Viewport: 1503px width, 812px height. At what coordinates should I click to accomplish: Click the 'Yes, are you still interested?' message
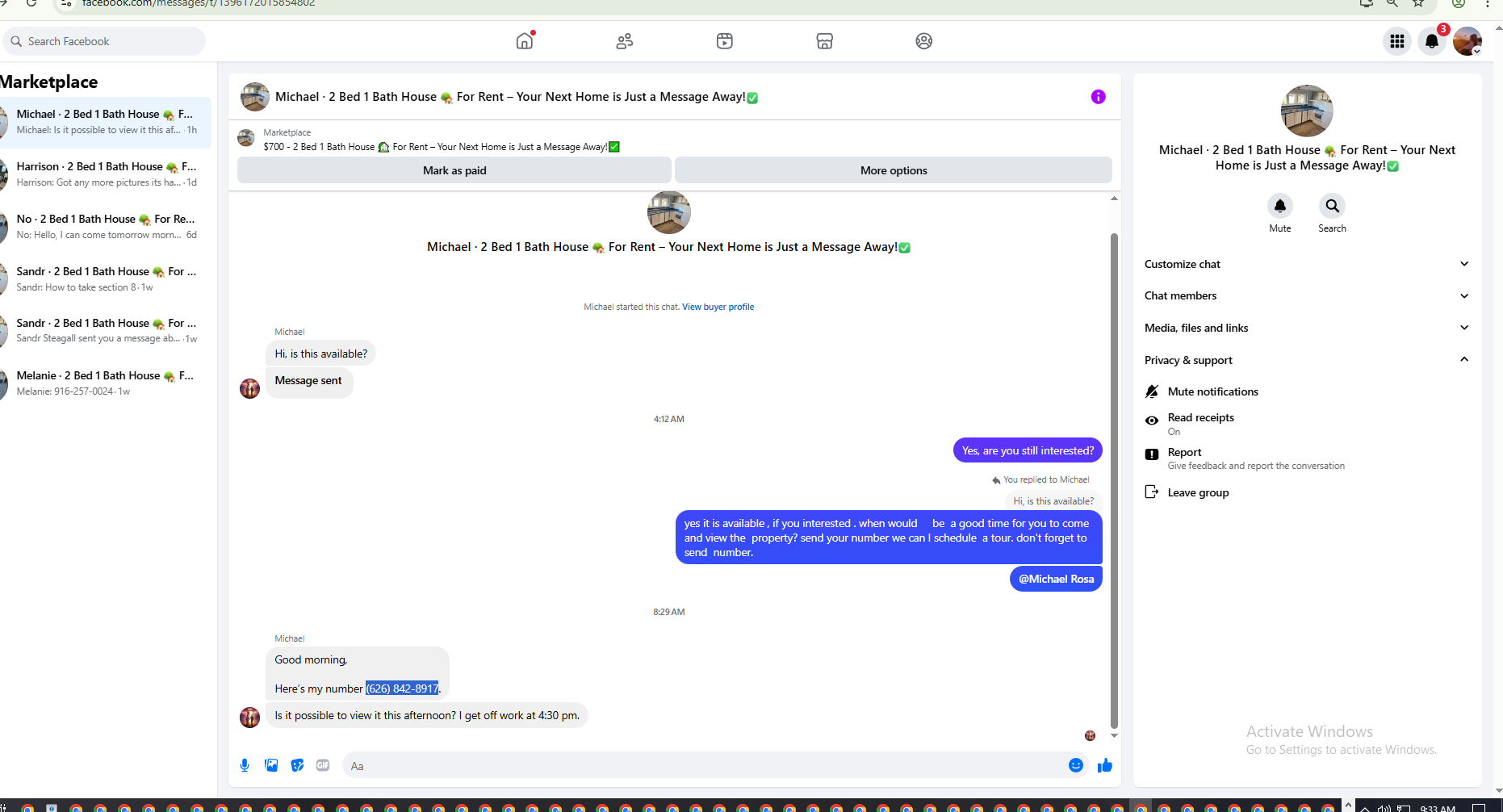tap(1028, 450)
